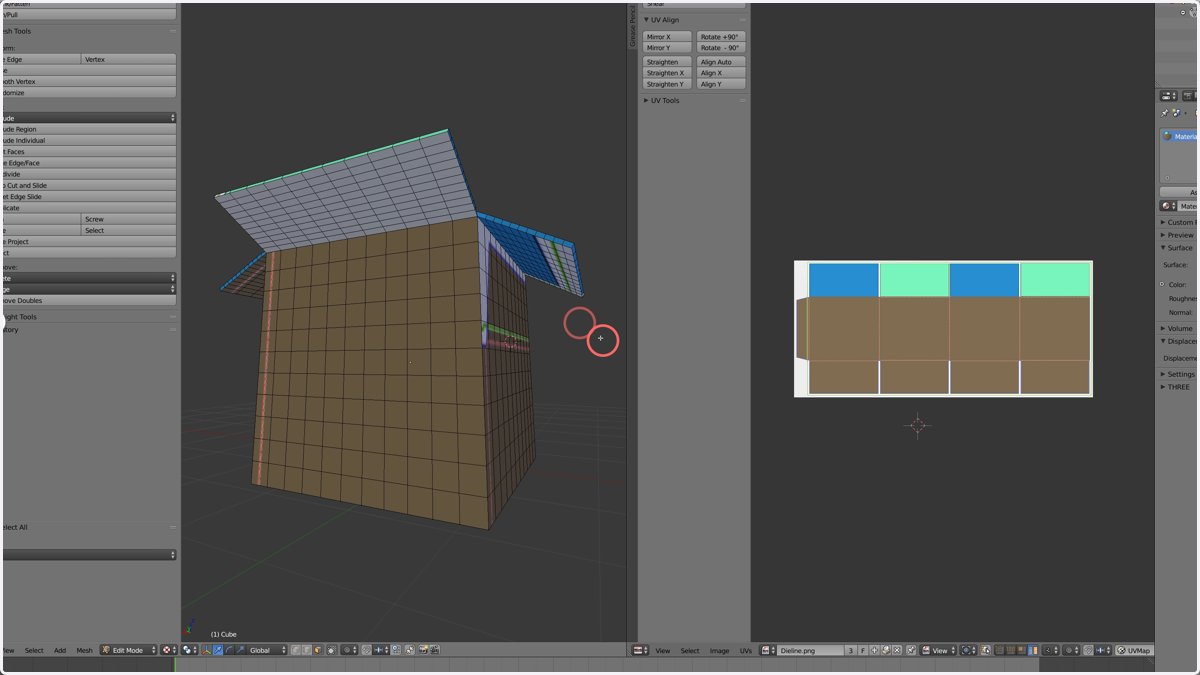Click Rotate +90° button
The height and width of the screenshot is (675, 1200).
coord(721,37)
